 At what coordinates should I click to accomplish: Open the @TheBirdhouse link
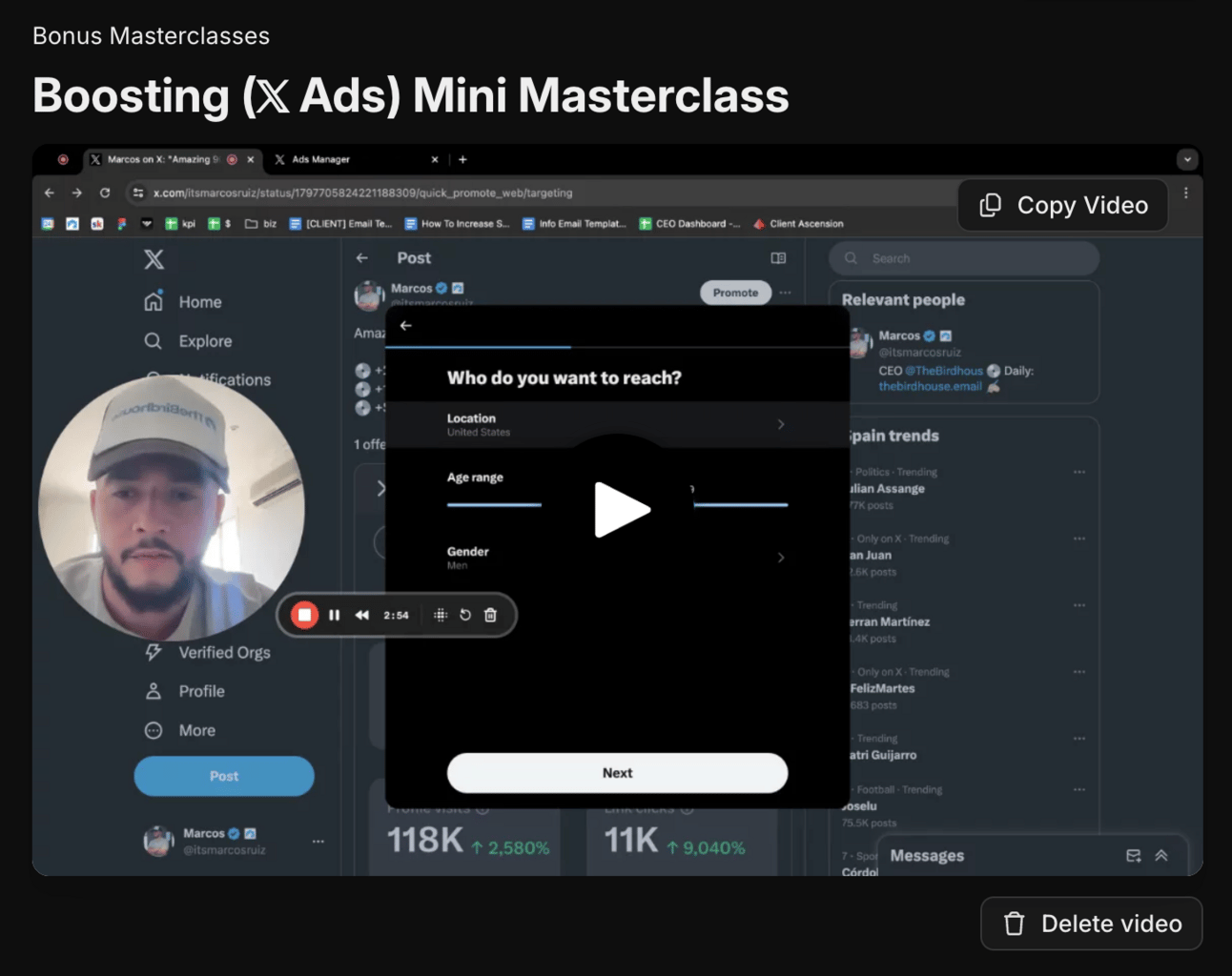pos(944,371)
